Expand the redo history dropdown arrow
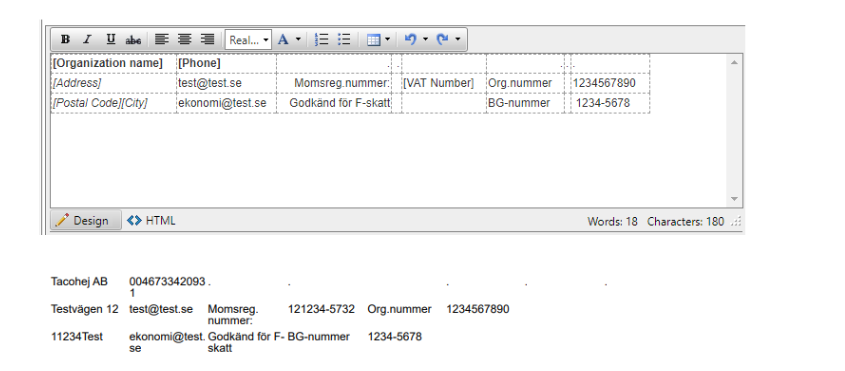Image resolution: width=845 pixels, height=371 pixels. [458, 39]
